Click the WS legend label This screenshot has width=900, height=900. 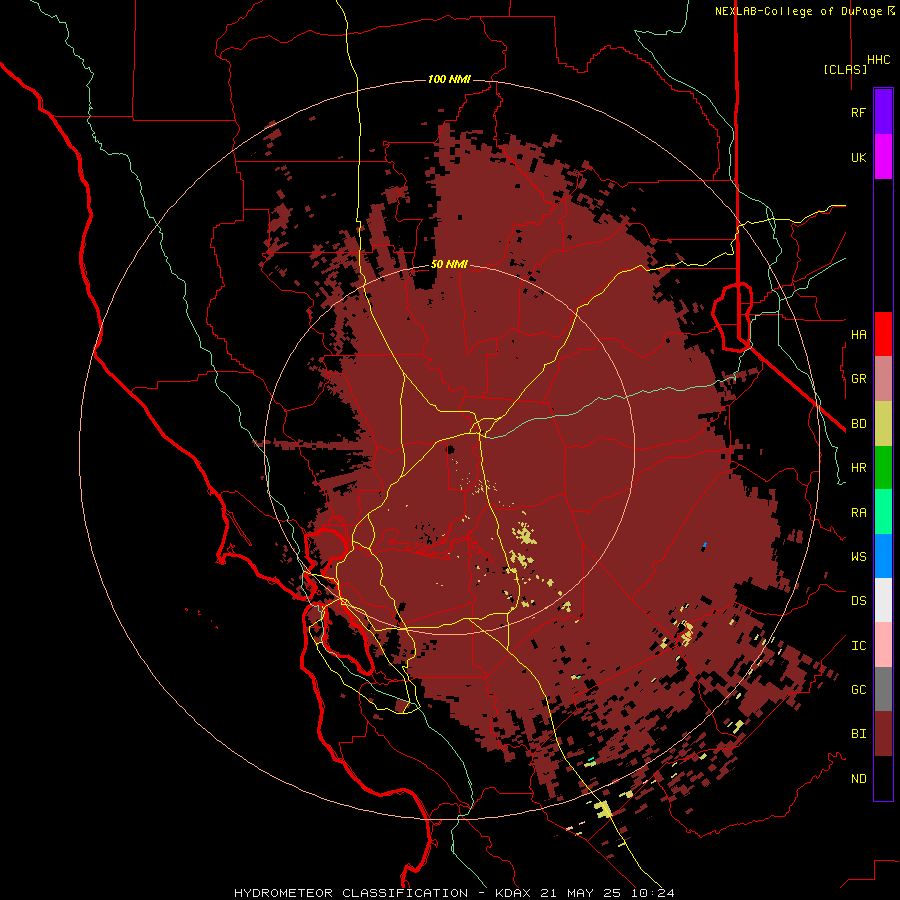858,557
